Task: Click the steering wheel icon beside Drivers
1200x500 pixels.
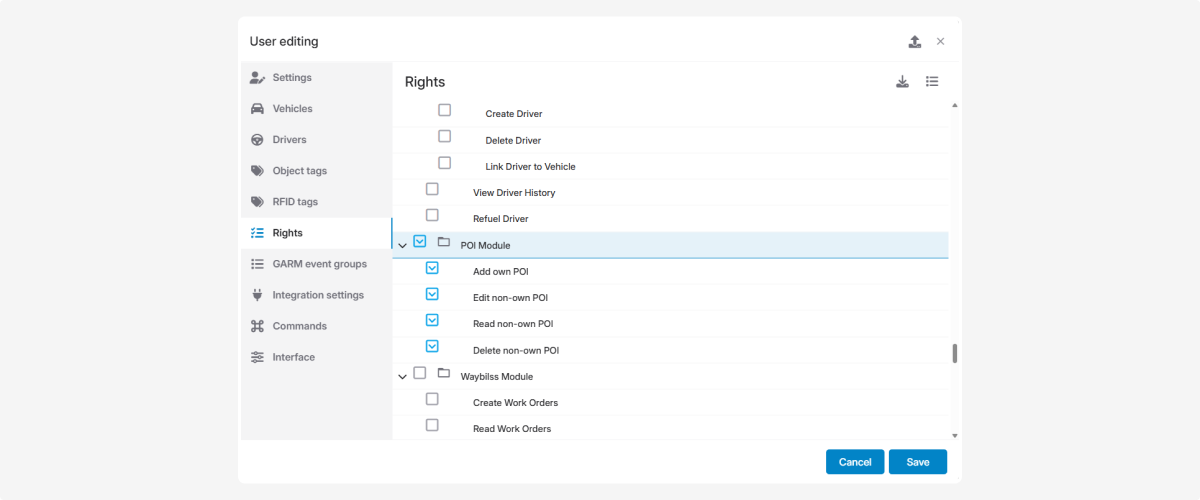Action: tap(257, 140)
